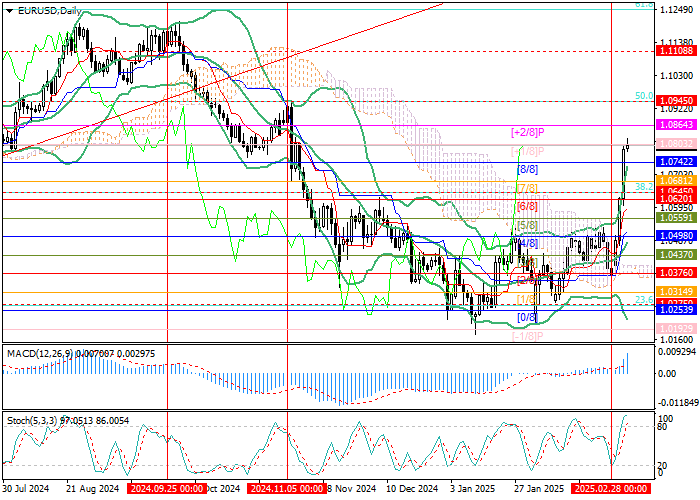This screenshot has height=500, width=700.
Task: Click the EURUSD chart dropdown triangle
Action: [5, 9]
